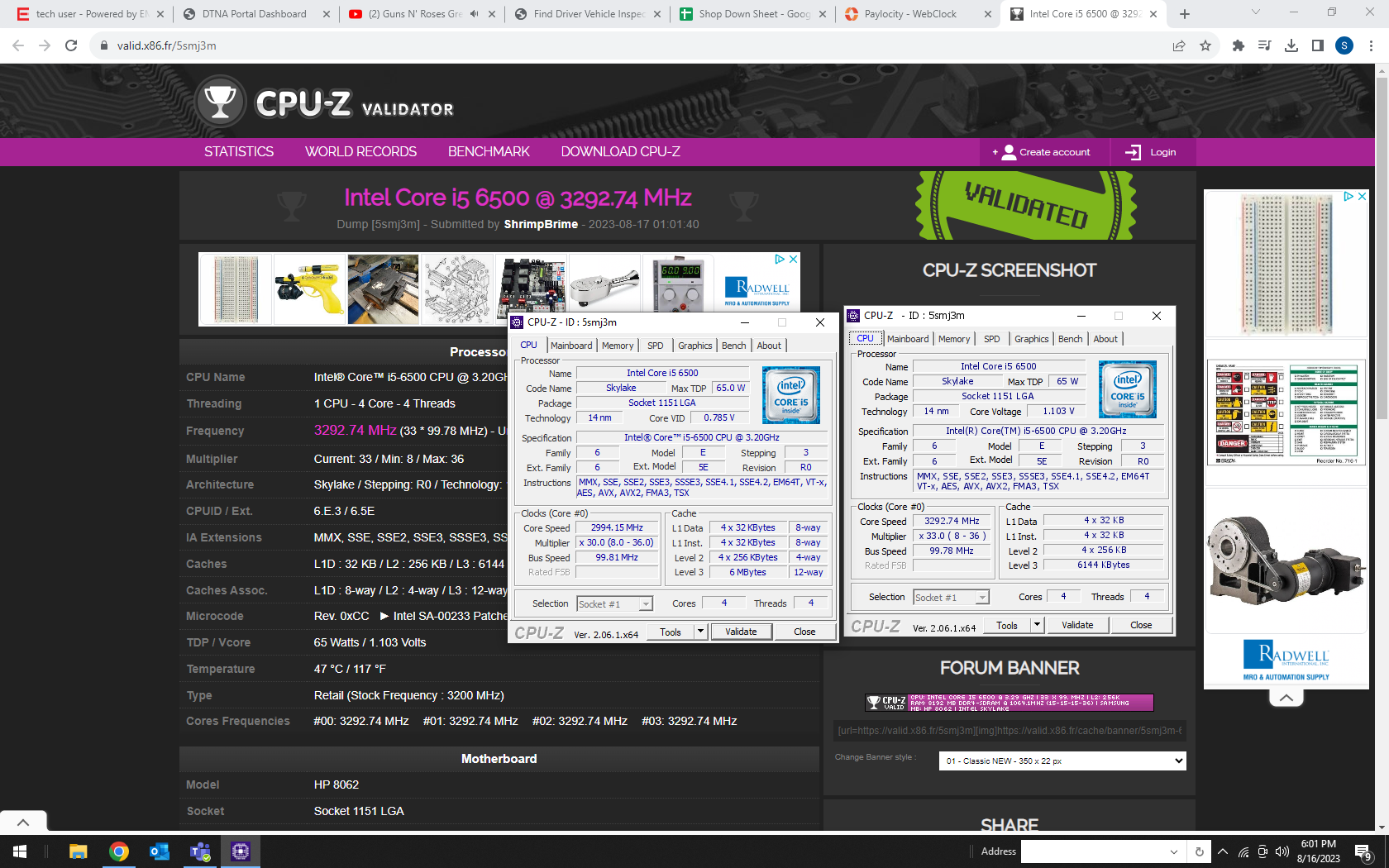Open the Socket #1 selection dropdown in the left CPU-Z window
This screenshot has width=1389, height=868.
pos(614,604)
